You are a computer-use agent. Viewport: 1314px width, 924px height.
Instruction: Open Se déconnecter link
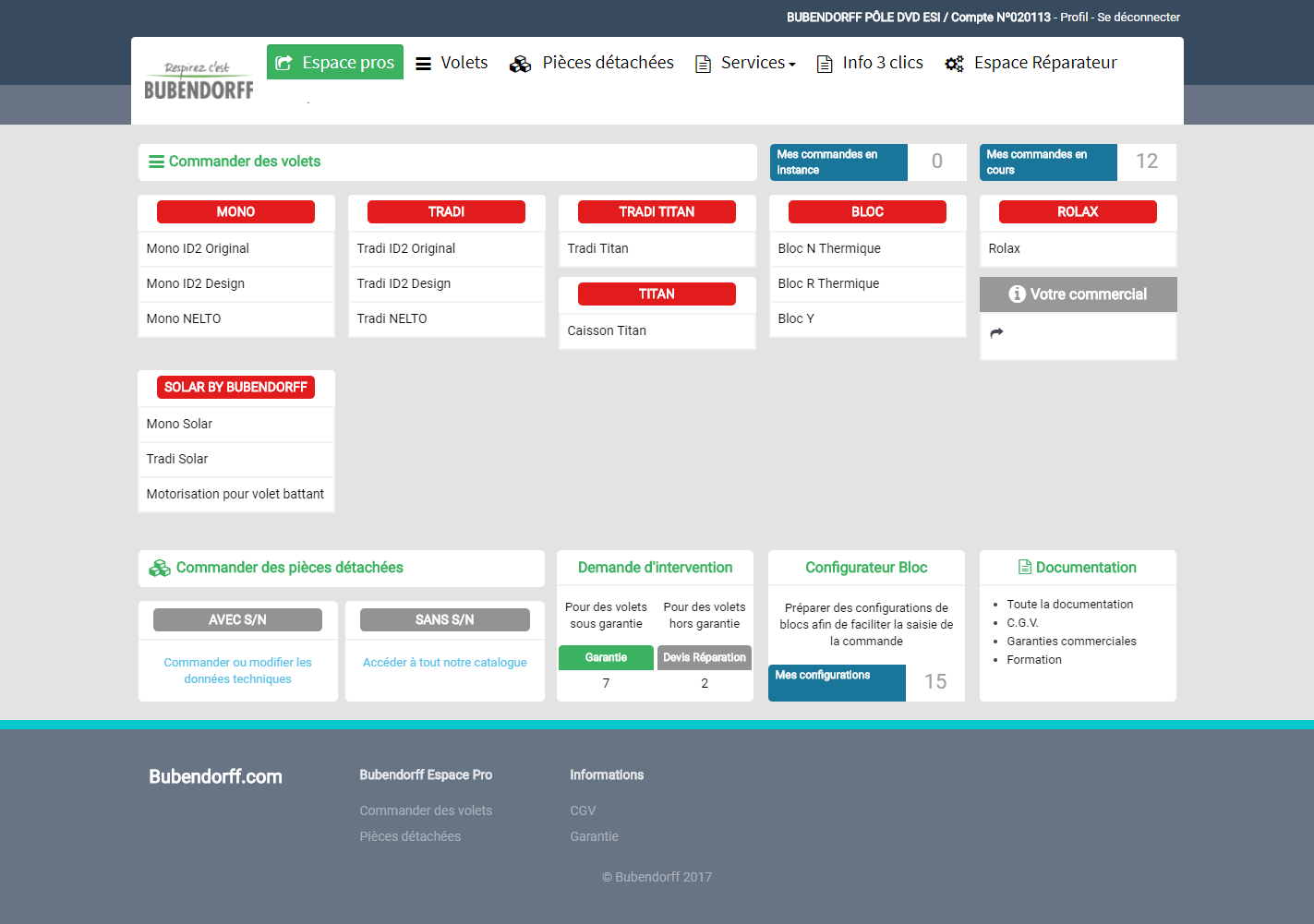click(1138, 17)
